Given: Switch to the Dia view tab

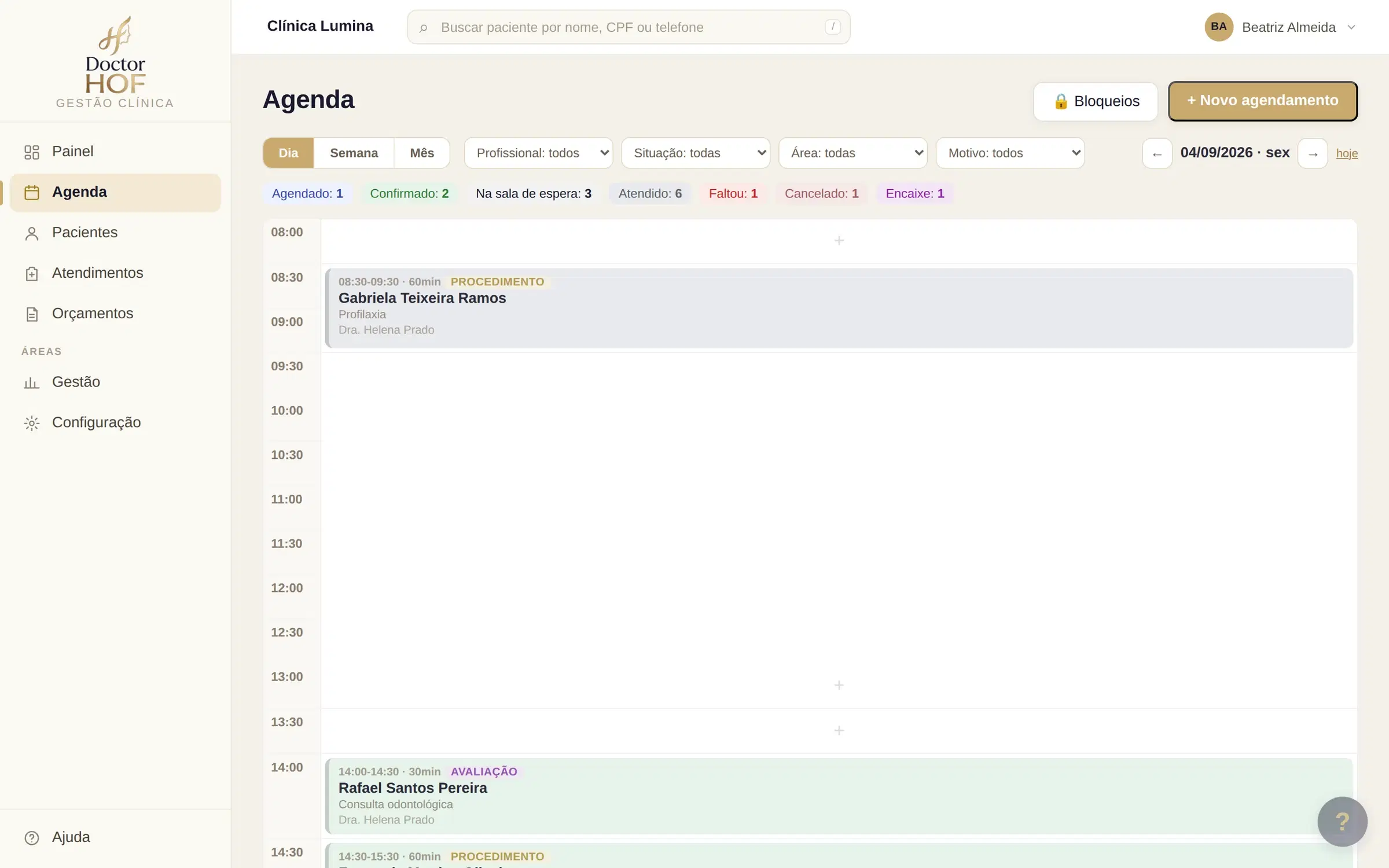Looking at the screenshot, I should click(288, 153).
